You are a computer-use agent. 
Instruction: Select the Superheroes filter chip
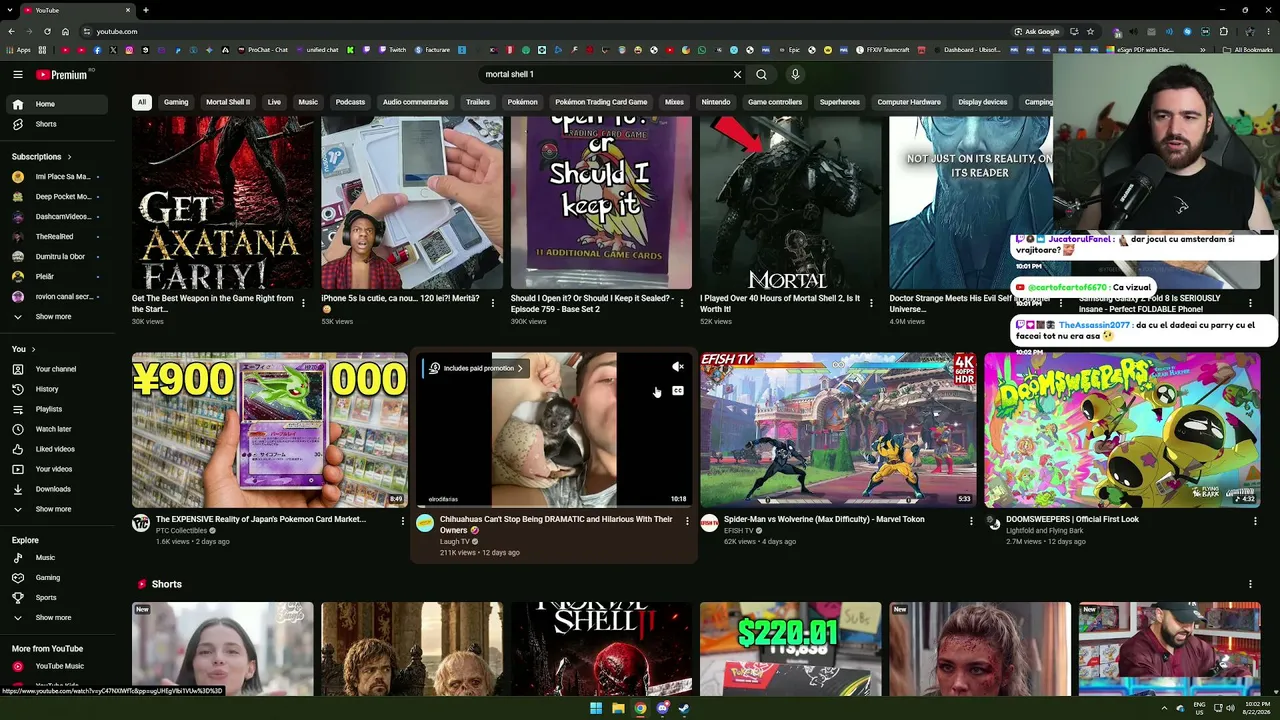click(840, 102)
